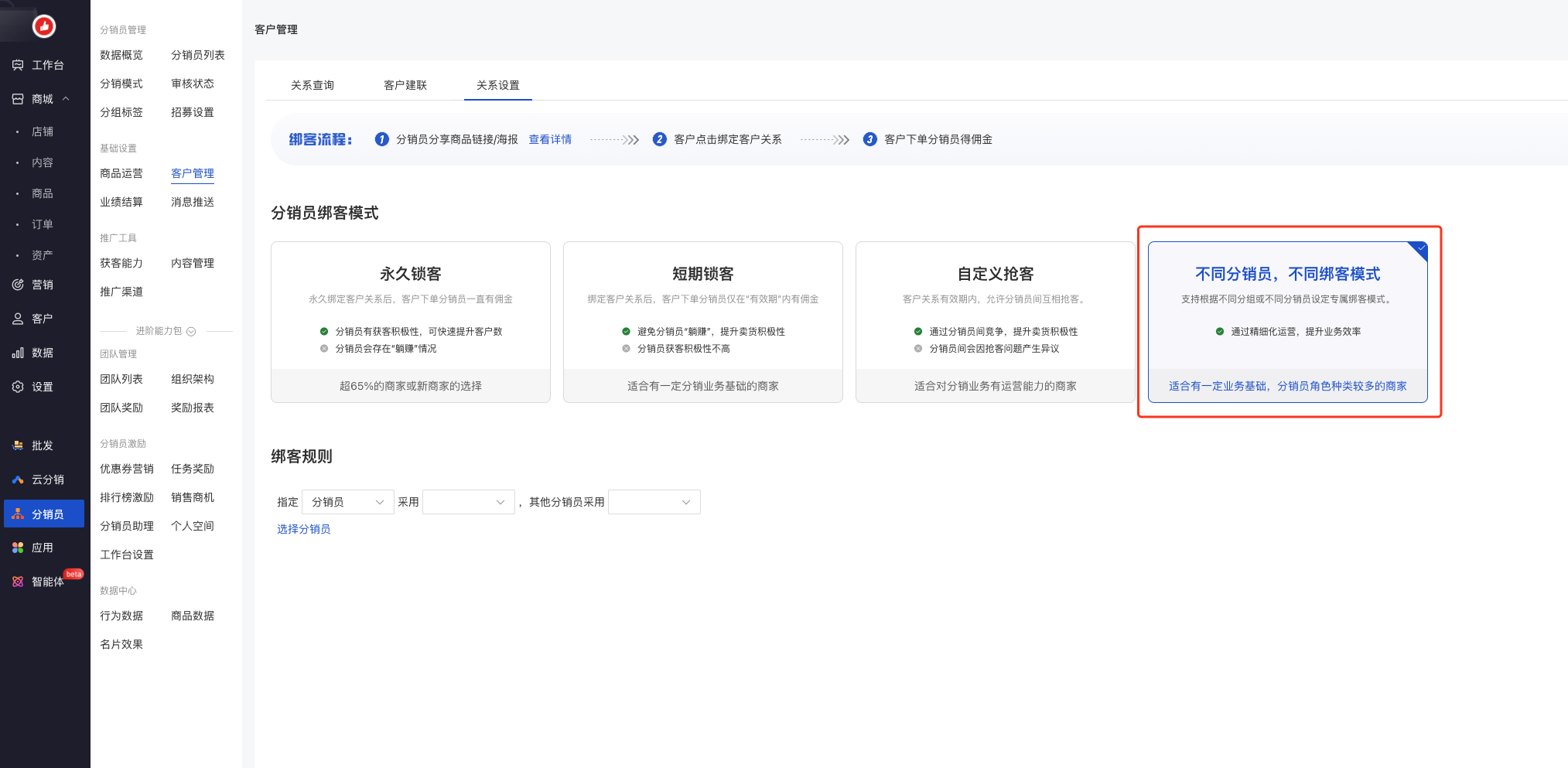Select the 关系设置 tab
1568x768 pixels.
click(498, 85)
